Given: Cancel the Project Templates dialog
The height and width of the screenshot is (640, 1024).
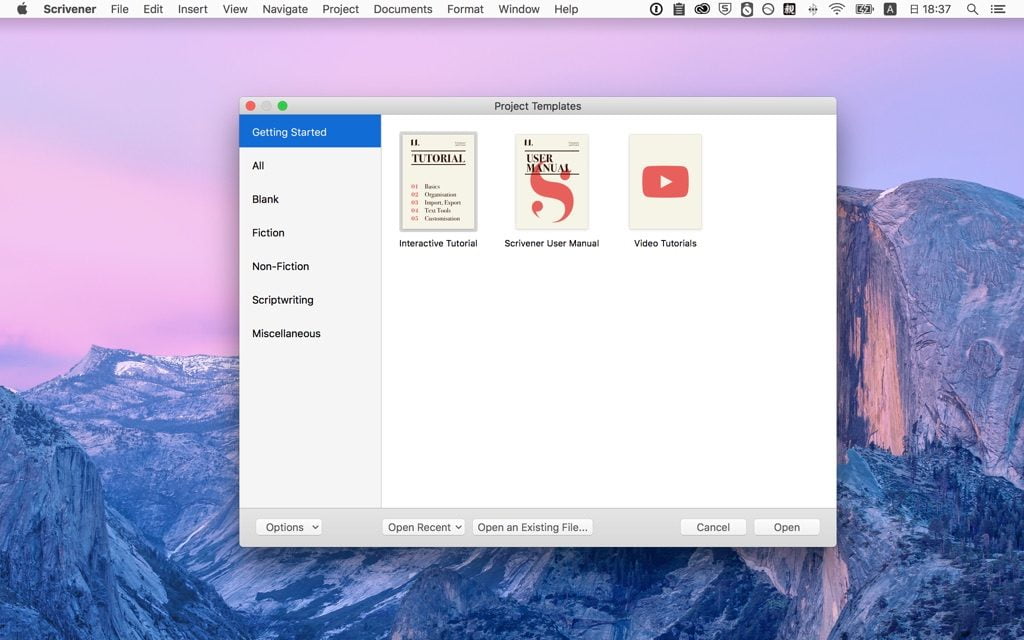Looking at the screenshot, I should click(x=713, y=527).
